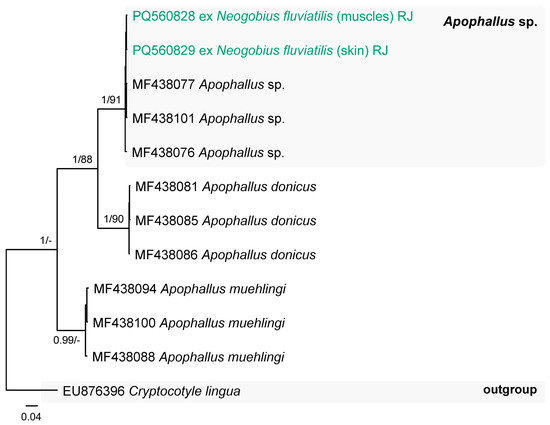Viewport: 550px width, 425px height.
Task: Click MF438094 Apophallus muehlingi label
Action: [189, 289]
